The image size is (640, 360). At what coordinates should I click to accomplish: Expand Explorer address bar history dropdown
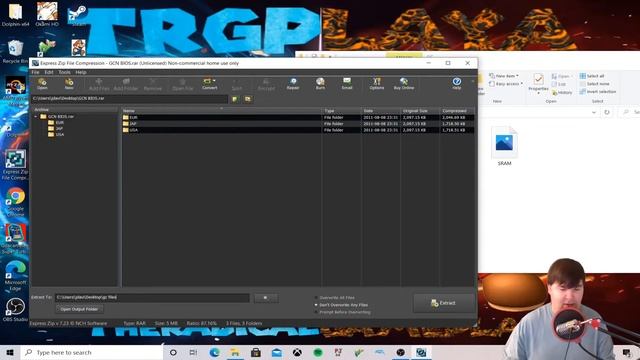point(594,112)
